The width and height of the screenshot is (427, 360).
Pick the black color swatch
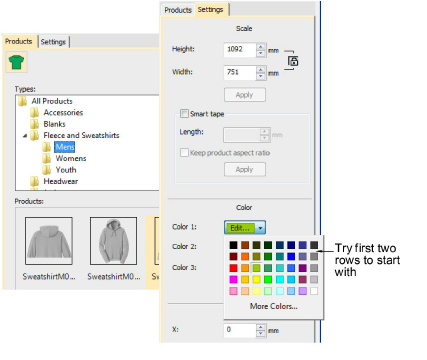click(233, 245)
